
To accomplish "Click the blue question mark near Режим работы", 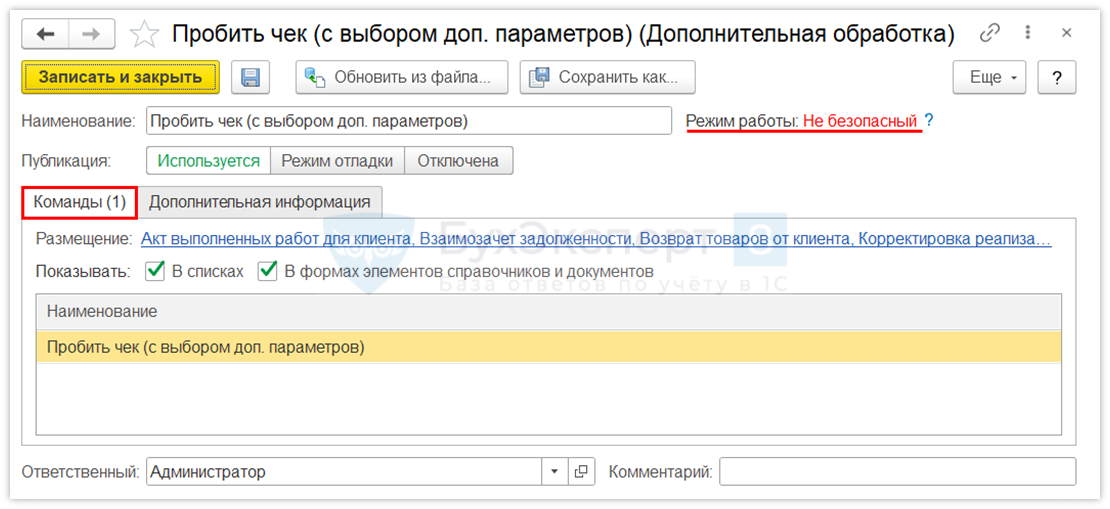I will [x=929, y=121].
